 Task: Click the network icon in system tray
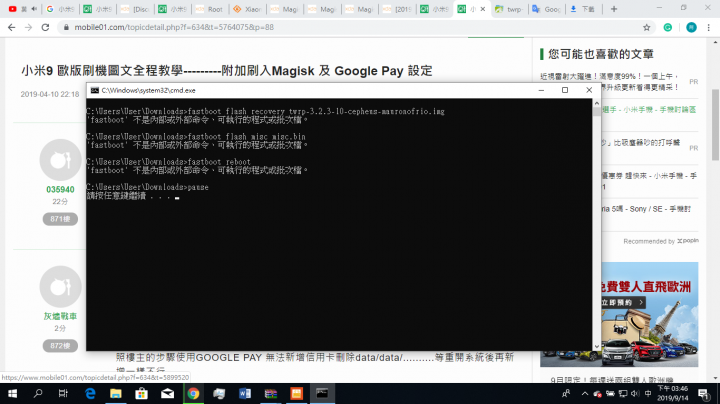pos(623,393)
